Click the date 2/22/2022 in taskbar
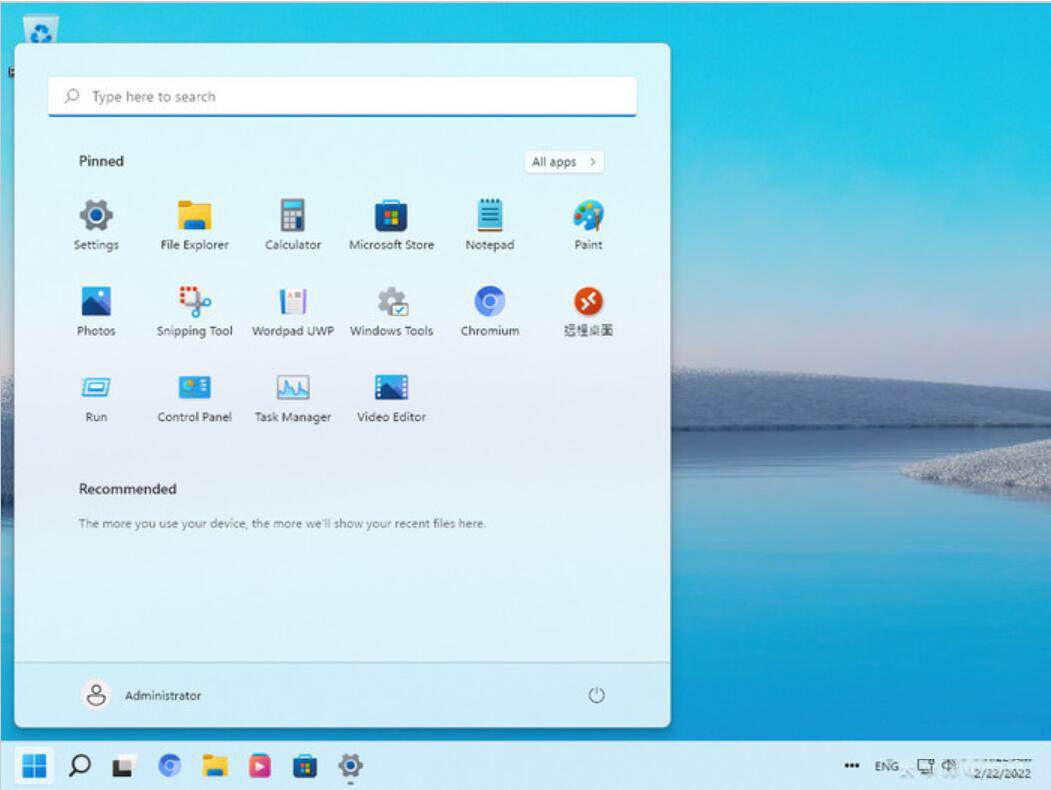 click(1002, 774)
